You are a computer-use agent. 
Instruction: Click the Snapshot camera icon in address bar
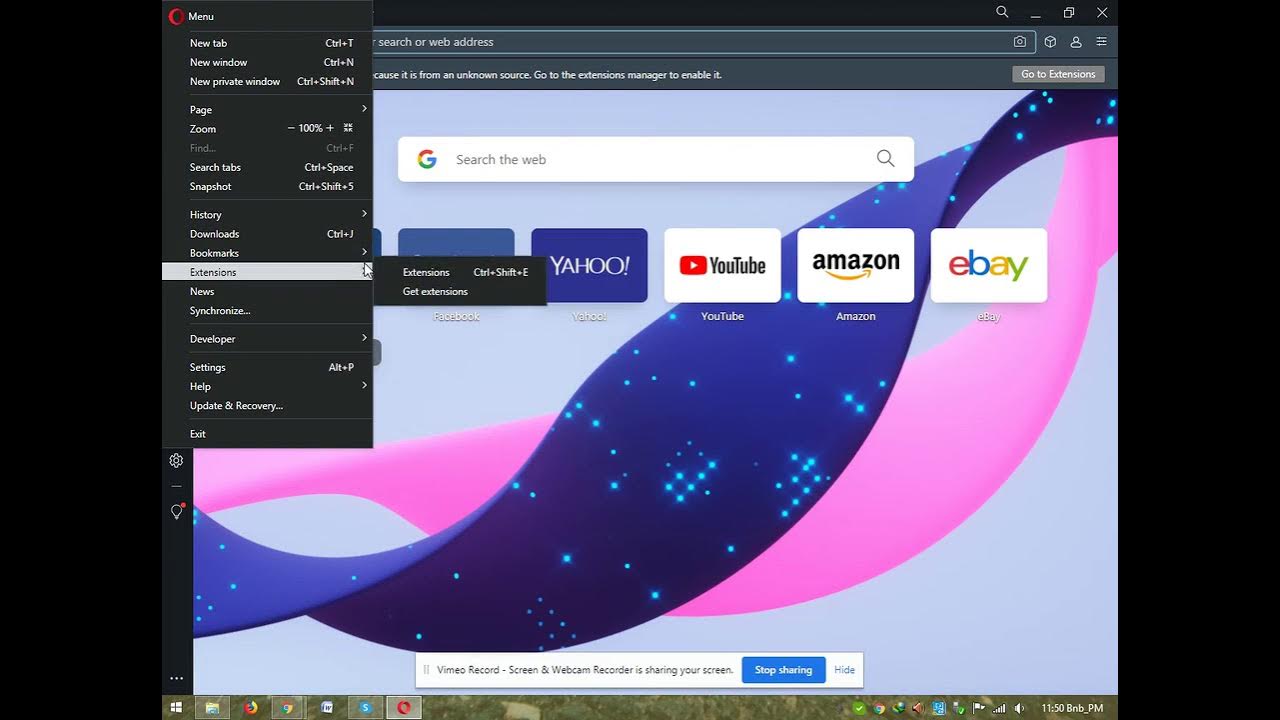point(1019,42)
